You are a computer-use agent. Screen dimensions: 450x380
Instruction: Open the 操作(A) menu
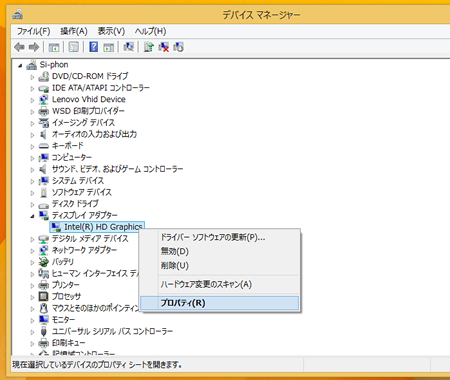(74, 31)
